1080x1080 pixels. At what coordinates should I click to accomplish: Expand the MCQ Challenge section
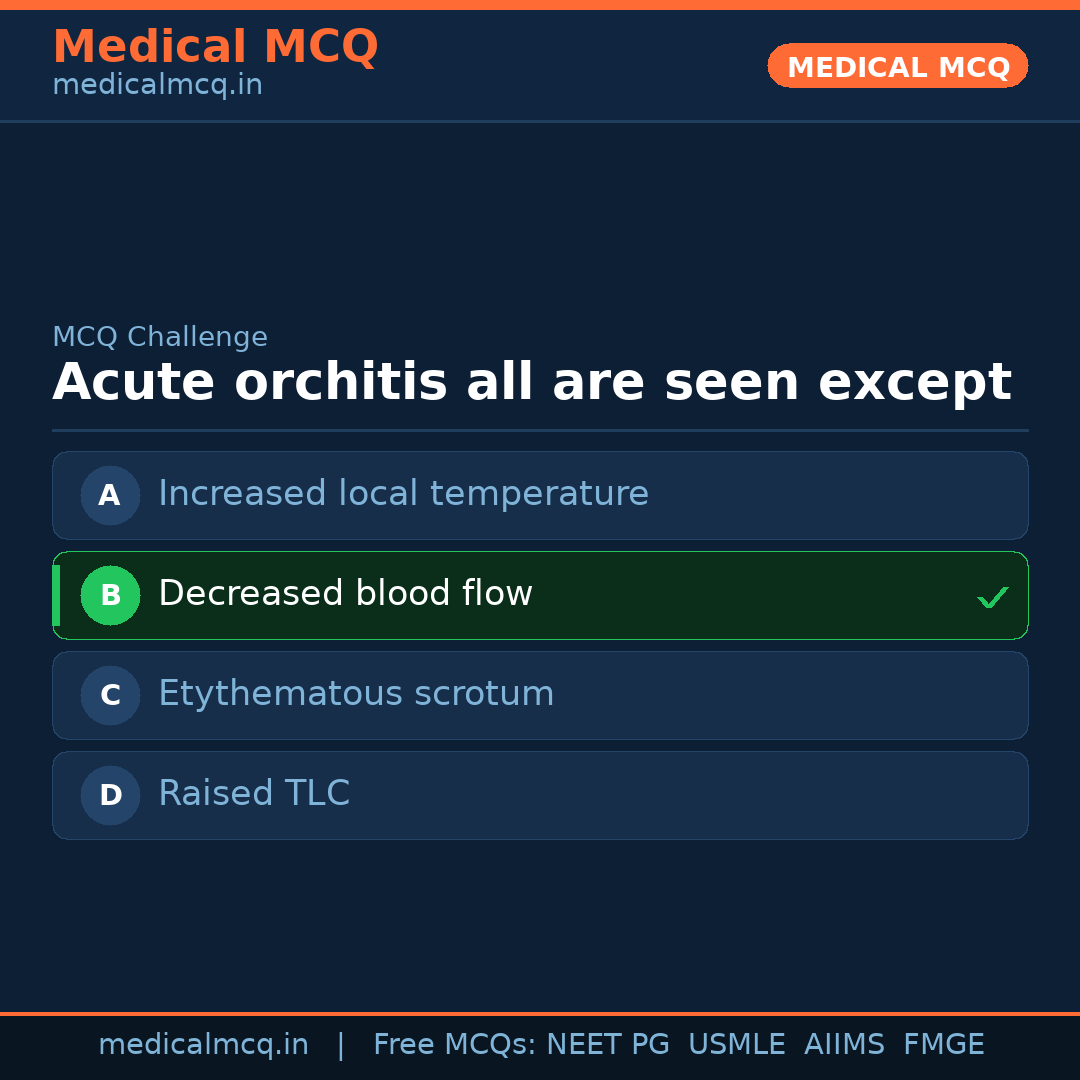pyautogui.click(x=160, y=336)
